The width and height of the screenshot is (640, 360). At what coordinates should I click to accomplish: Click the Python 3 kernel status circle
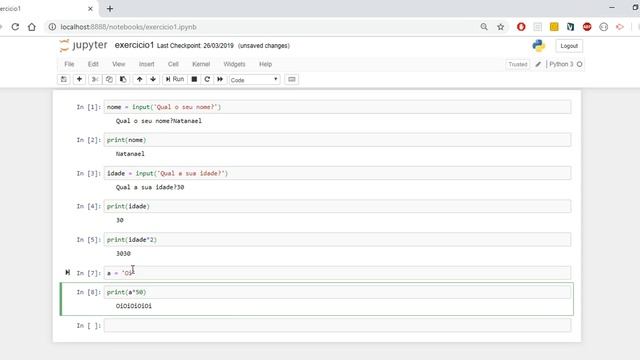(580, 64)
